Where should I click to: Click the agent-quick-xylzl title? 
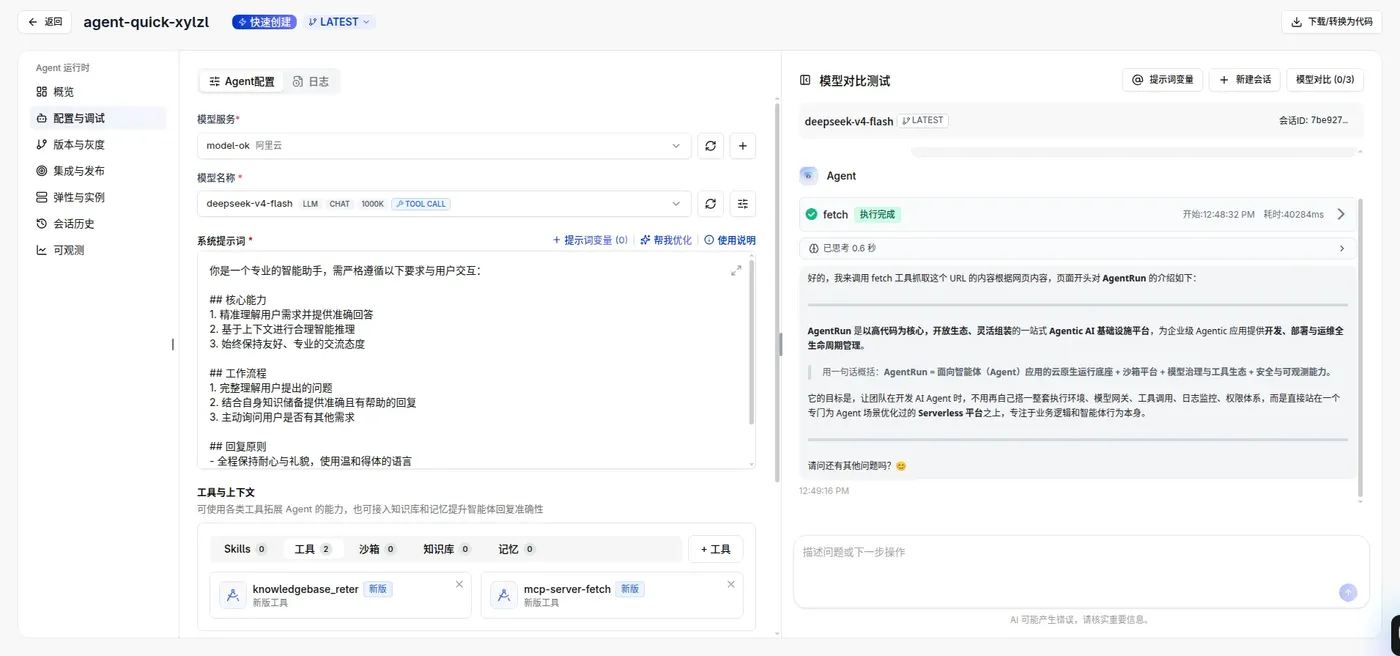pyautogui.click(x=146, y=22)
